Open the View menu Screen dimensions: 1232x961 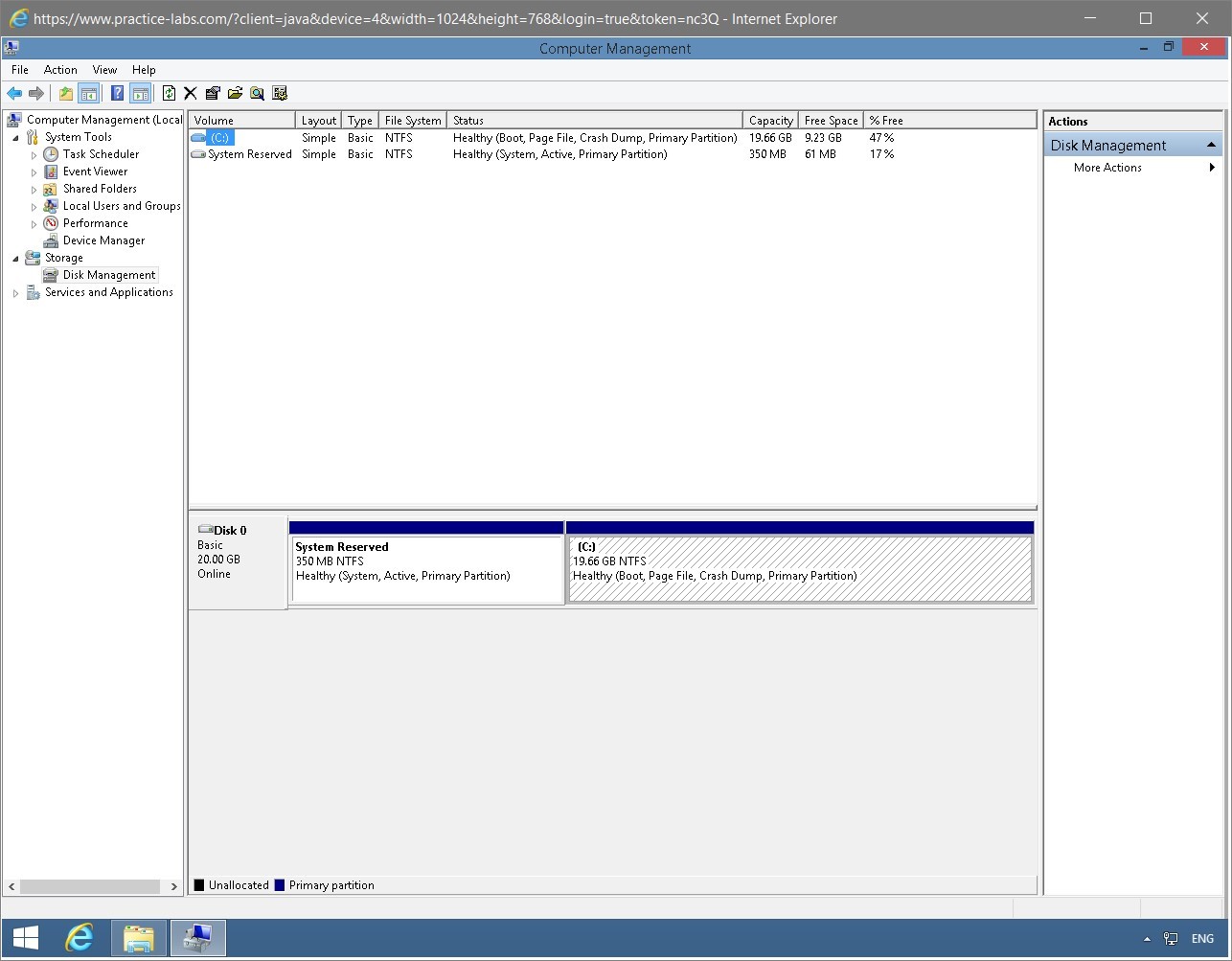tap(104, 69)
